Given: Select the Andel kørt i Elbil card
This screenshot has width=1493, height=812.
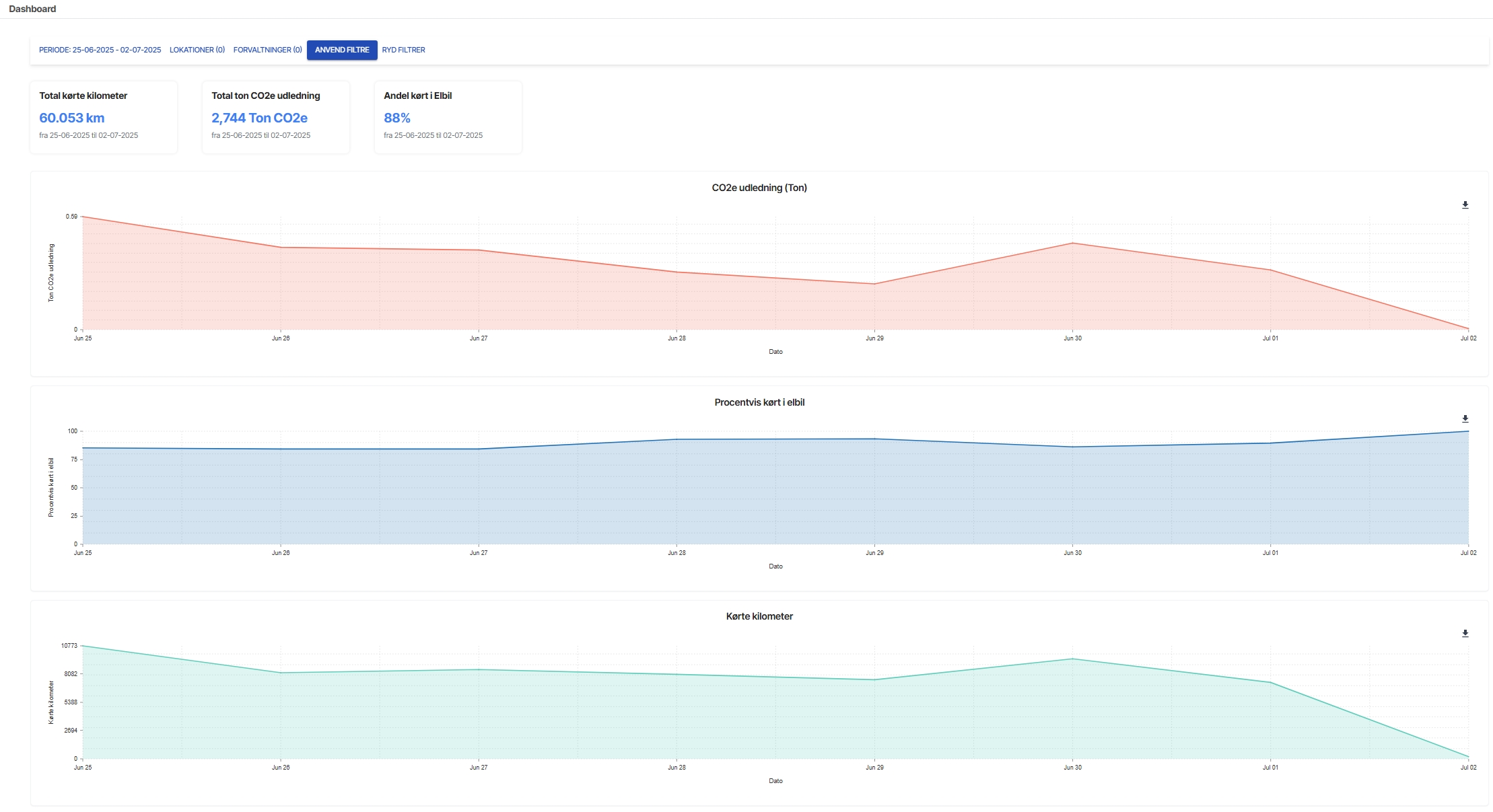Looking at the screenshot, I should coord(448,117).
